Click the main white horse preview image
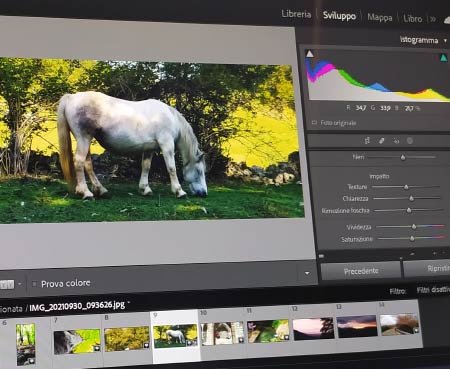This screenshot has height=369, width=450. [152, 140]
